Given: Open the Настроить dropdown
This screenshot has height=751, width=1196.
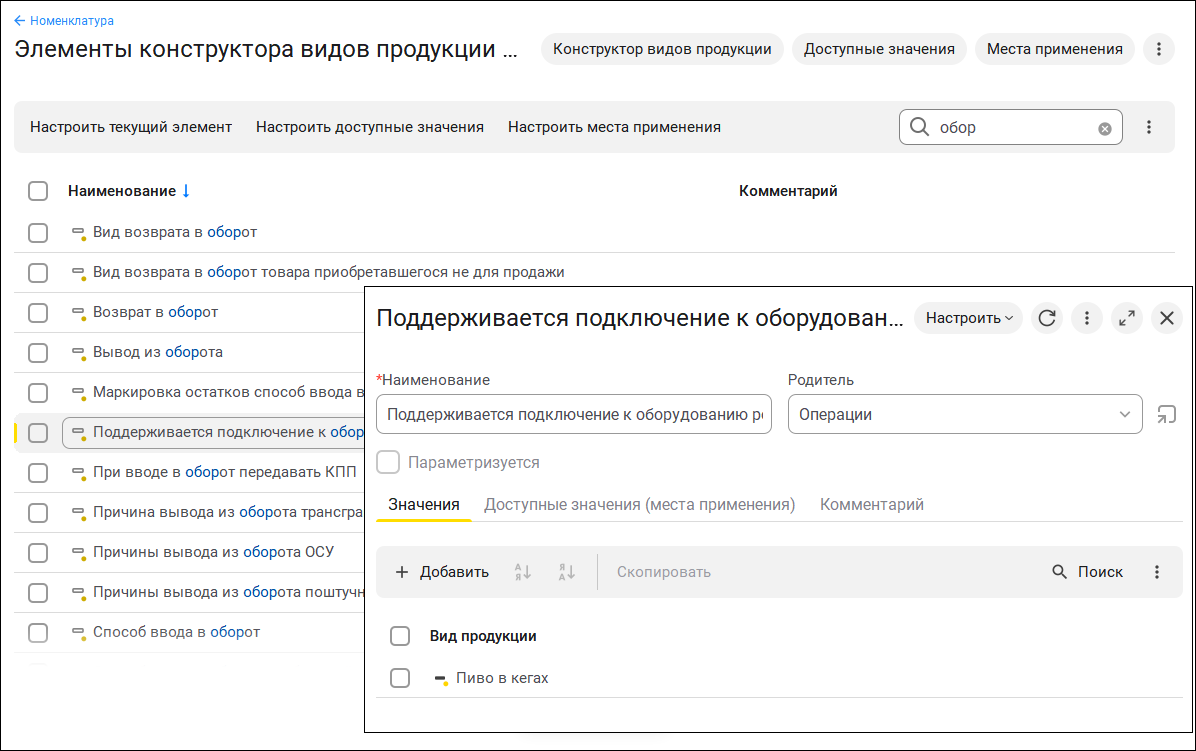Looking at the screenshot, I should pos(968,318).
